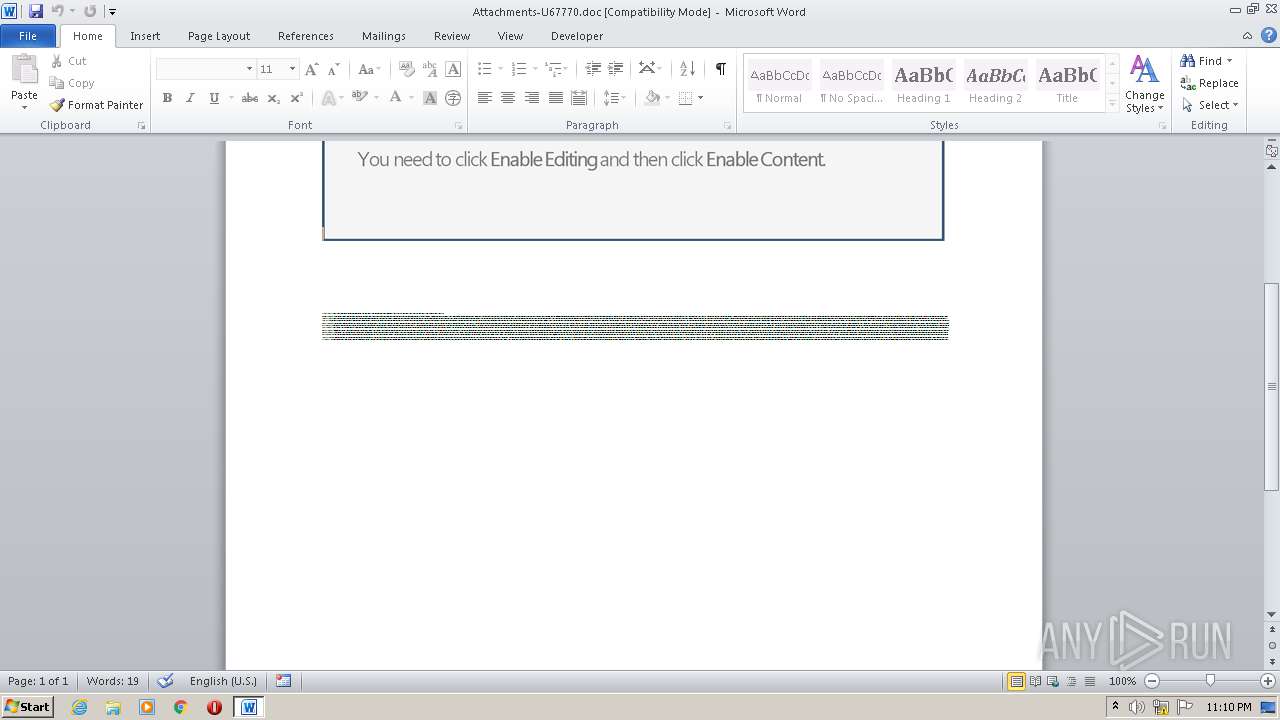Click English (U.S.) language indicator
Screen dimensions: 1280x720
tap(223, 681)
